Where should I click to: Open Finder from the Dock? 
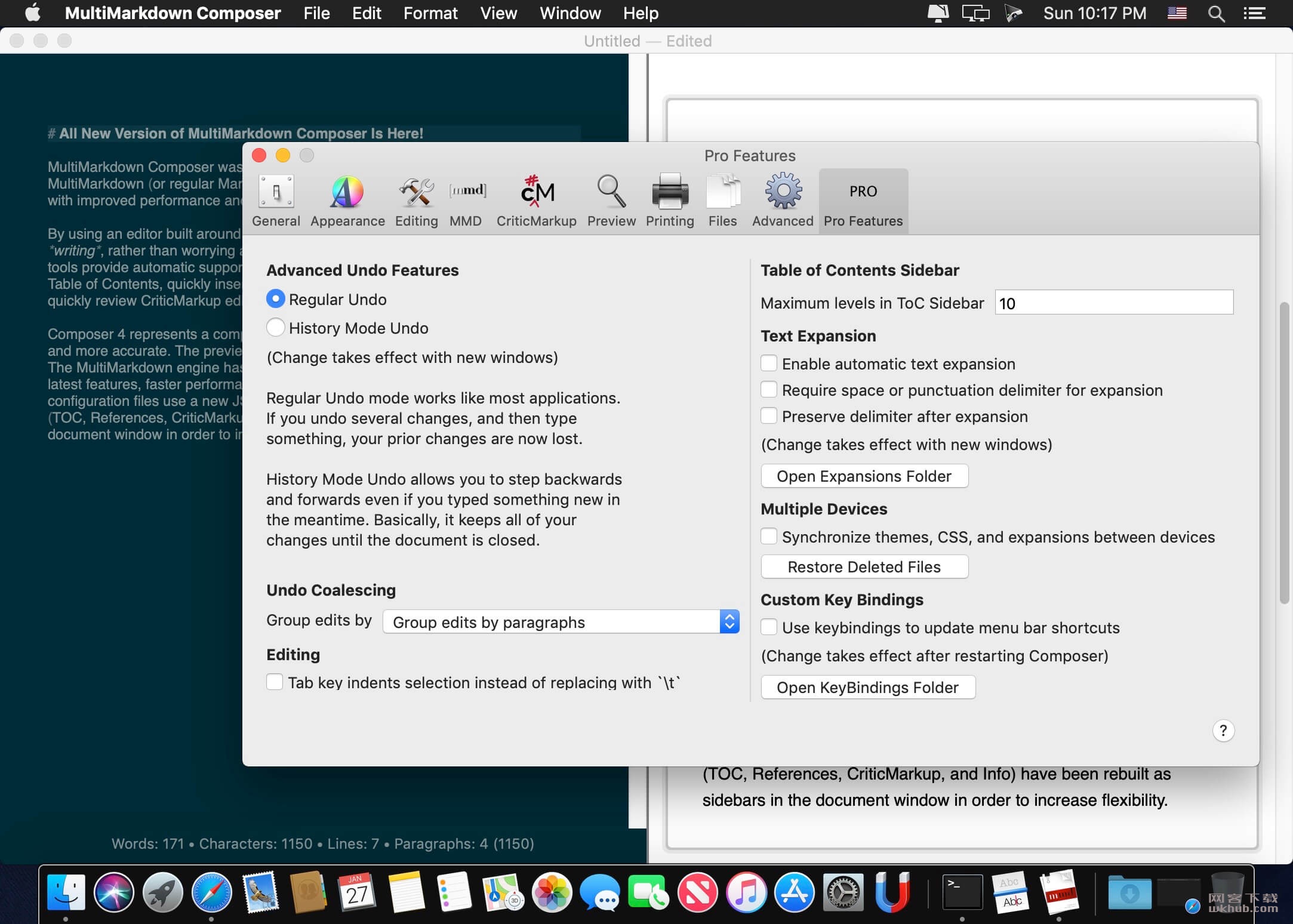pyautogui.click(x=66, y=892)
